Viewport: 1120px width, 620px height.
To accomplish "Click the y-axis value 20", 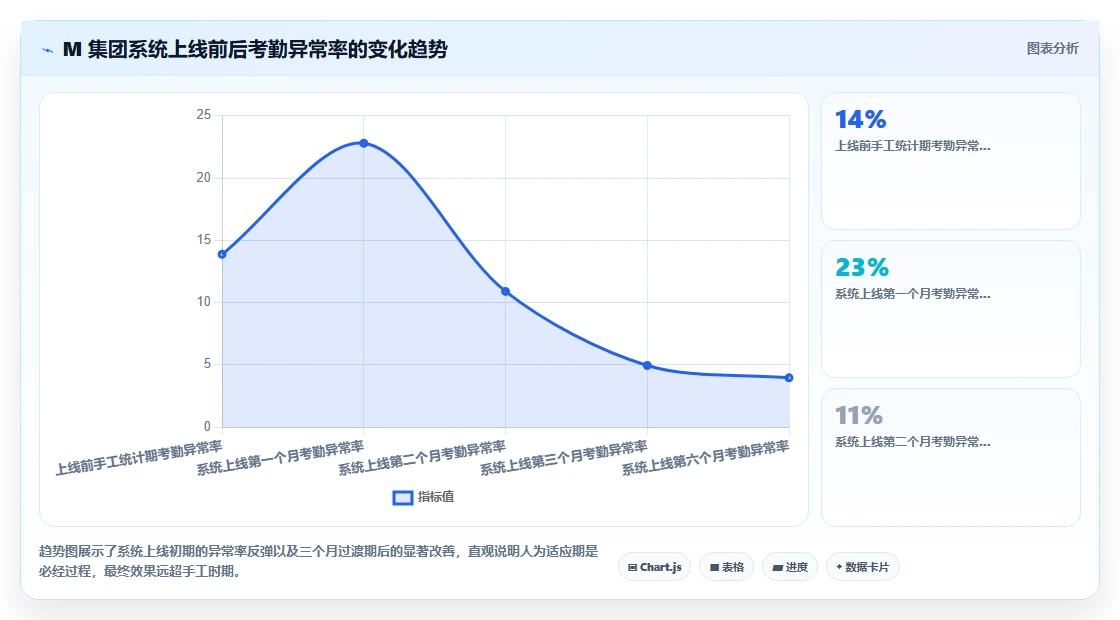I will pyautogui.click(x=204, y=177).
